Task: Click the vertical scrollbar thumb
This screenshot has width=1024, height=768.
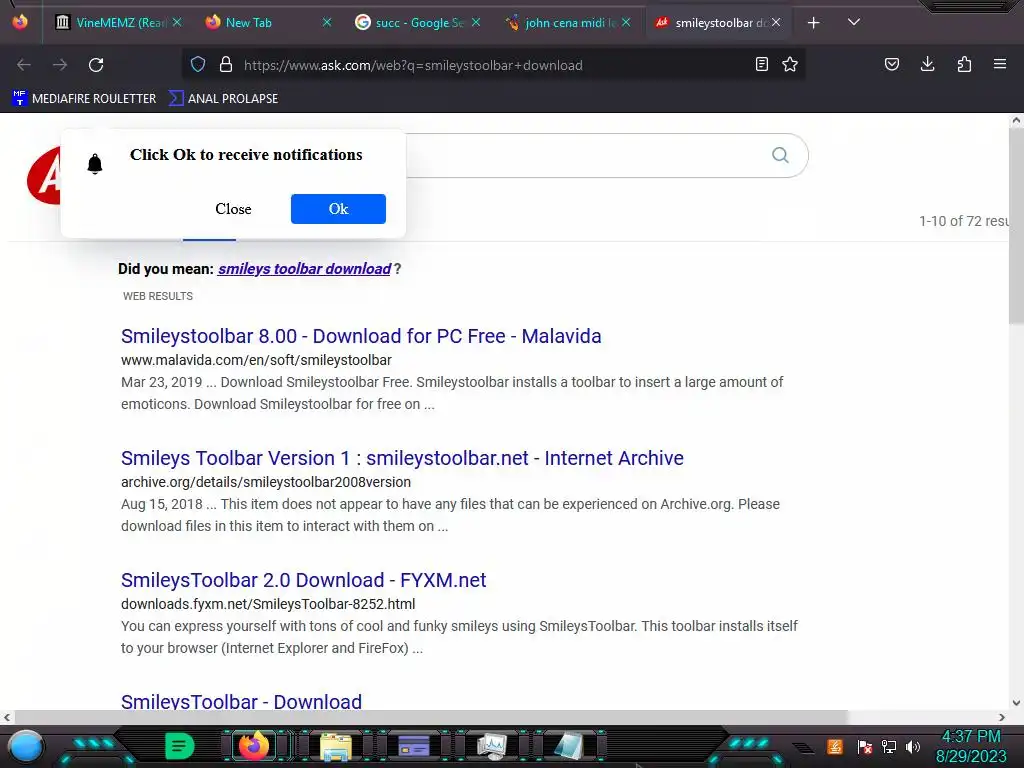Action: coord(1016,225)
